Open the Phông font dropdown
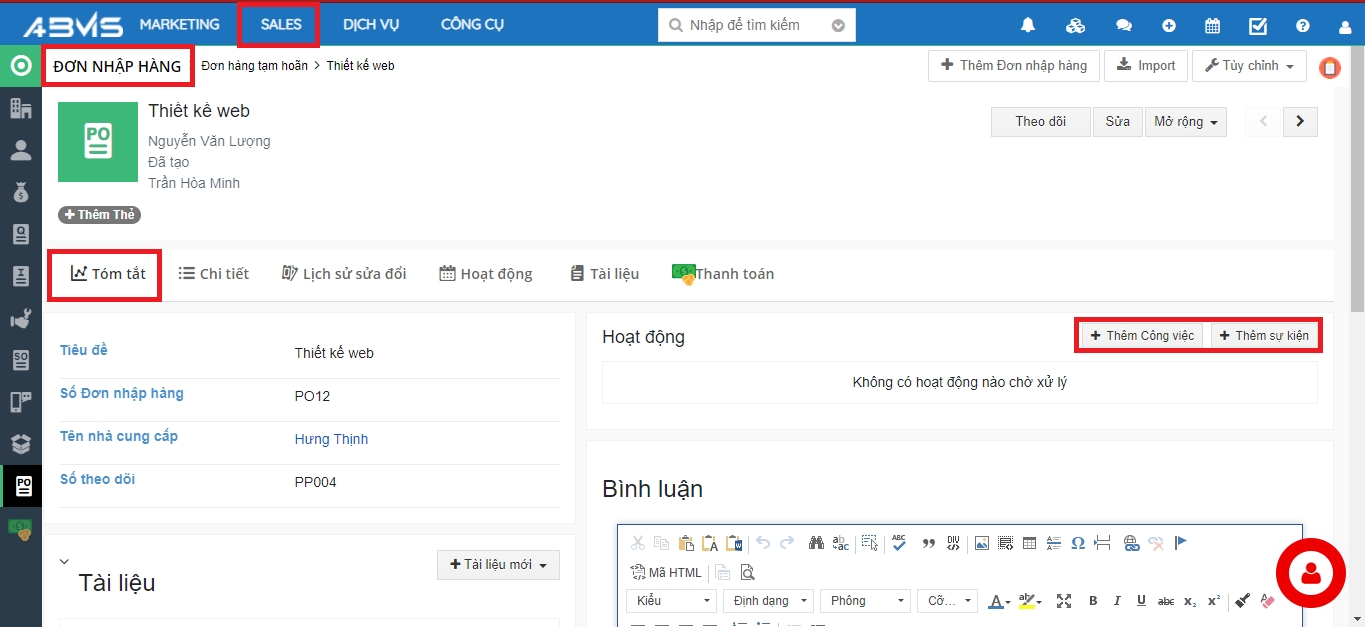Image resolution: width=1365 pixels, height=627 pixels. point(864,601)
